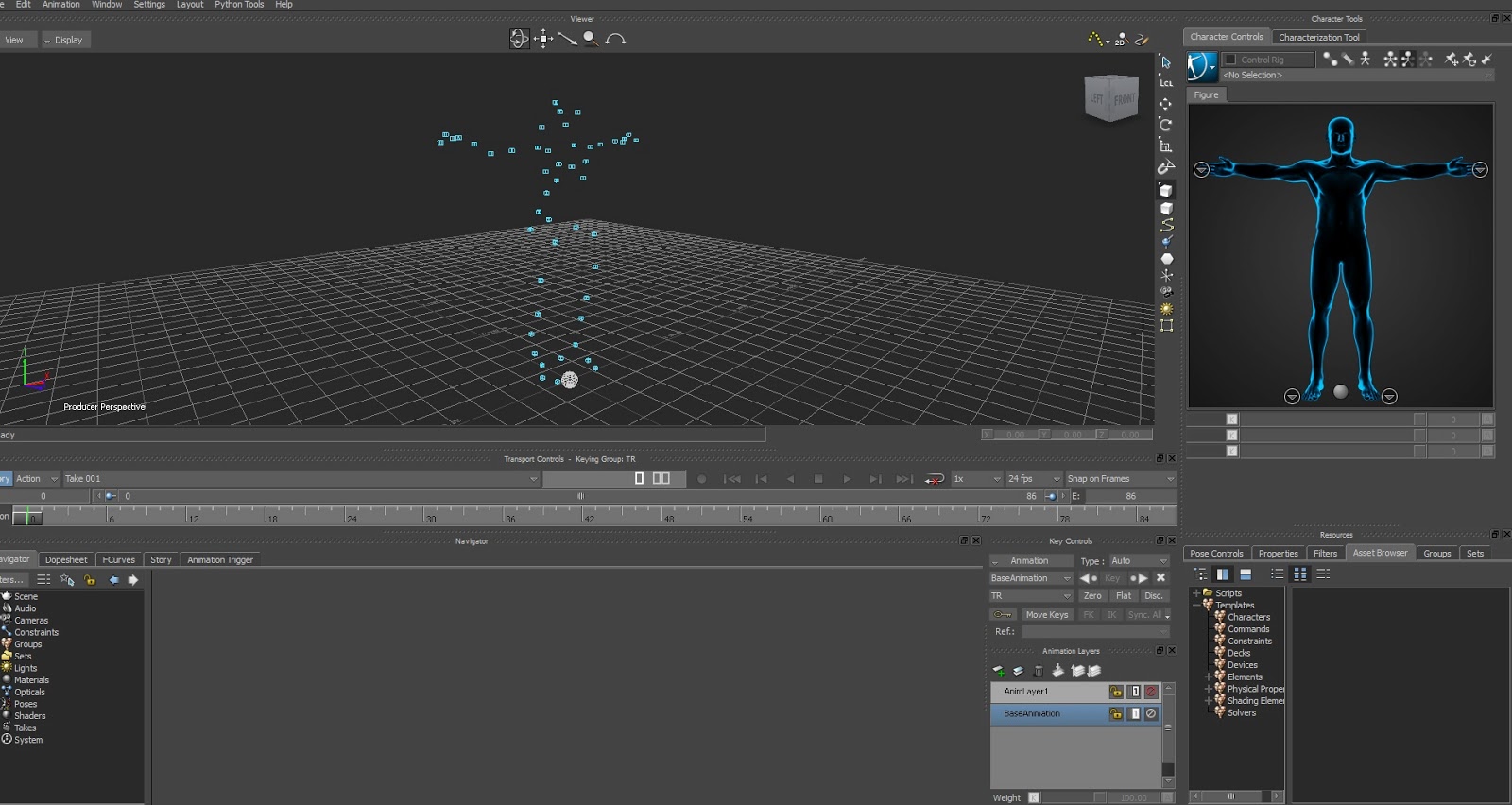Screen dimensions: 1512x805
Task: Add new animation layer with green plus icon
Action: 999,671
